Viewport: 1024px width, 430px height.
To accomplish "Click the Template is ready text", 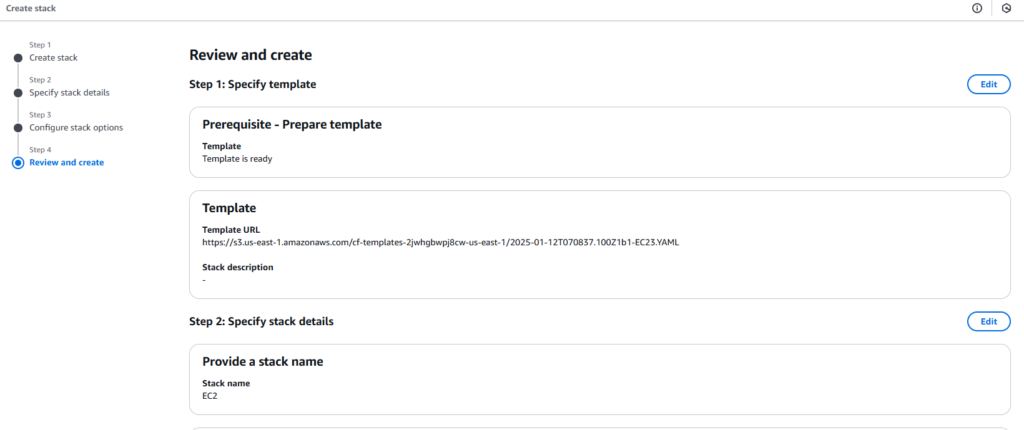I will coord(237,158).
